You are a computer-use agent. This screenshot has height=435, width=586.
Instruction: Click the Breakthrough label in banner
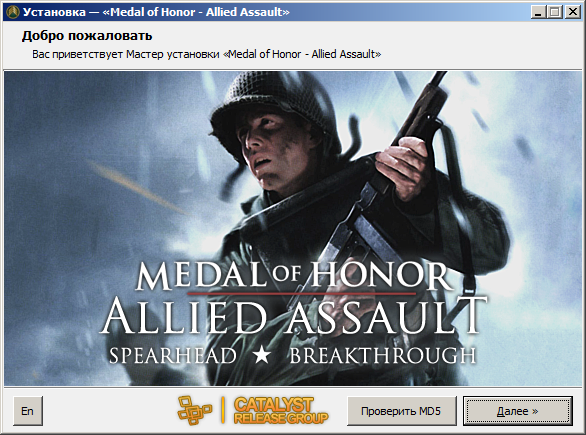[x=383, y=356]
